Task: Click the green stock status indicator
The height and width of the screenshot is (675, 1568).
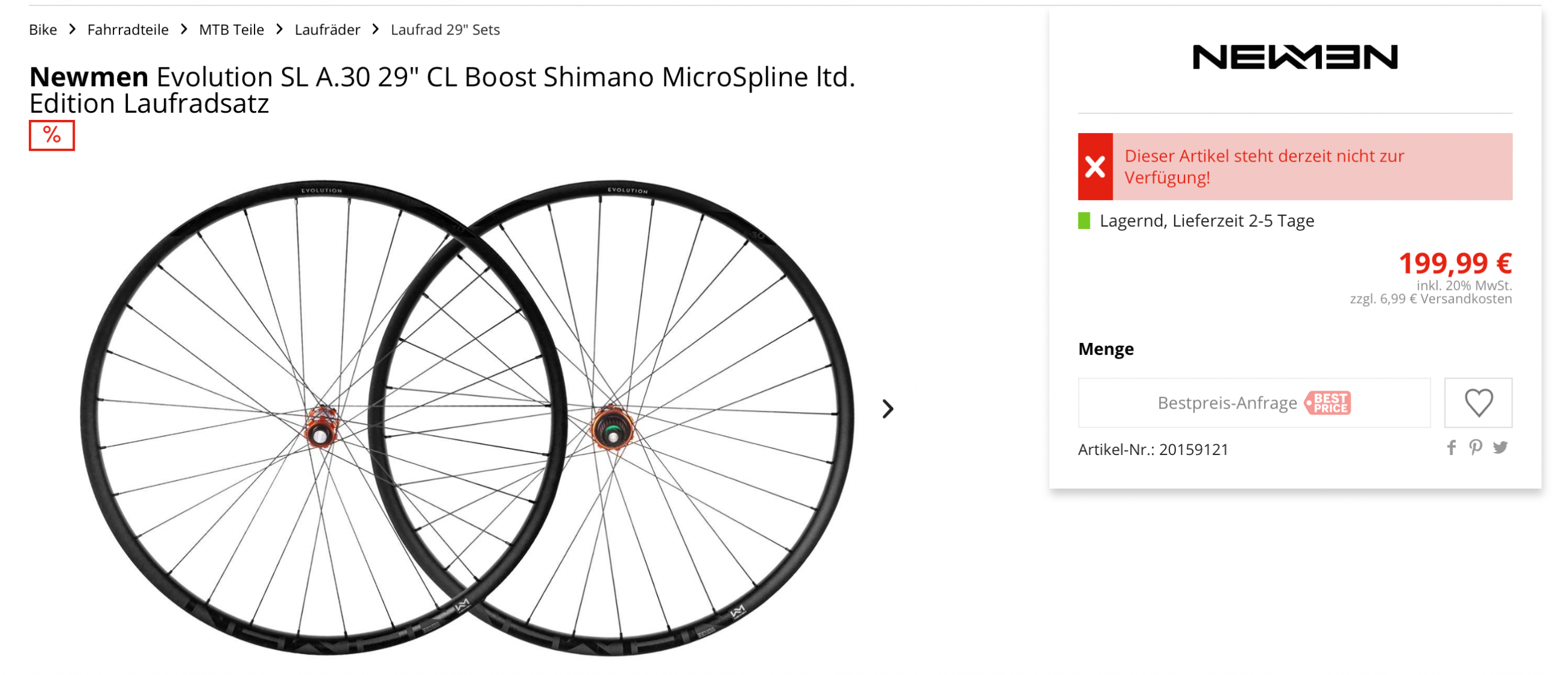Action: click(1084, 221)
